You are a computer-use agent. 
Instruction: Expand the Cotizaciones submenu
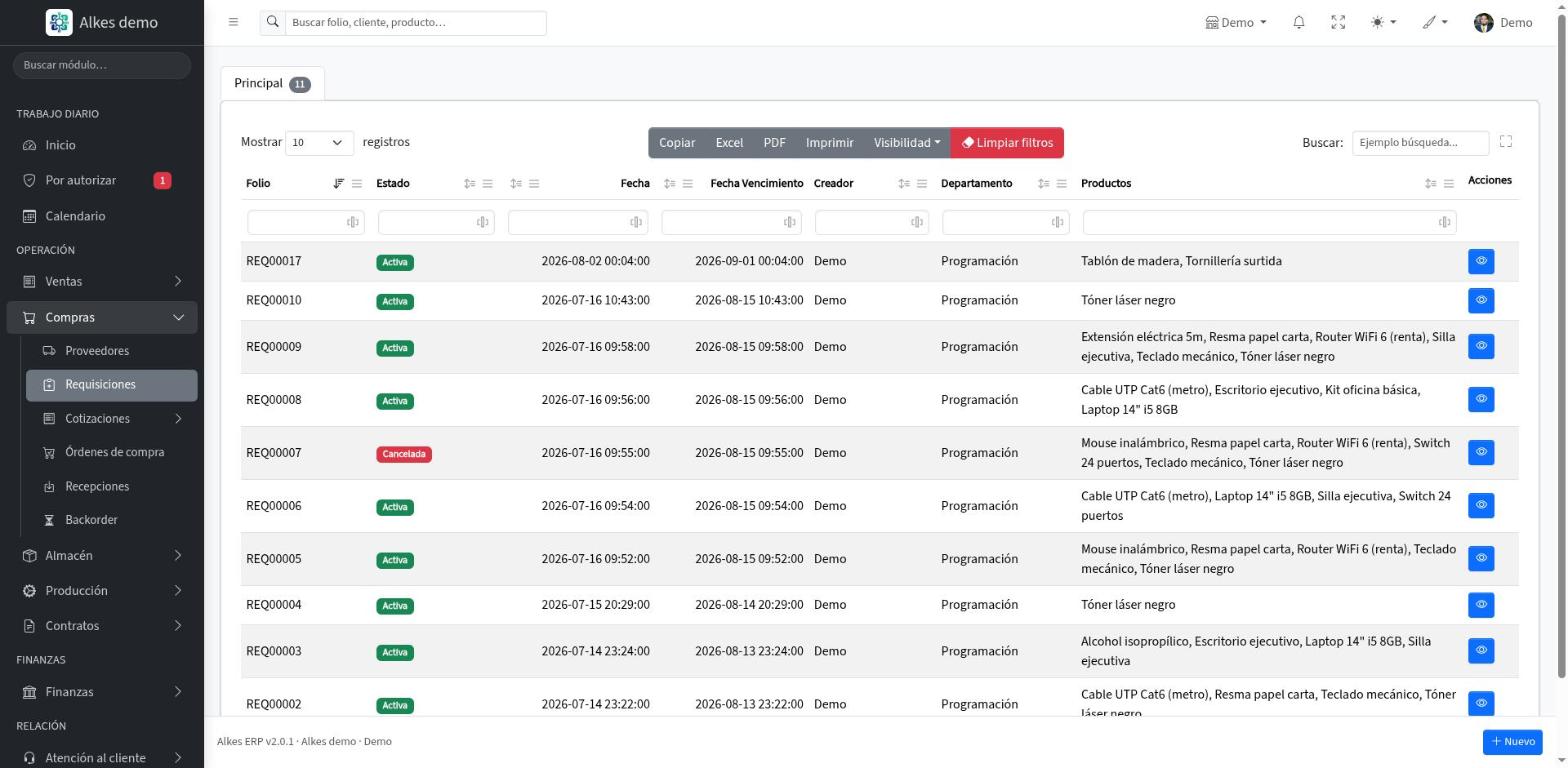click(111, 418)
